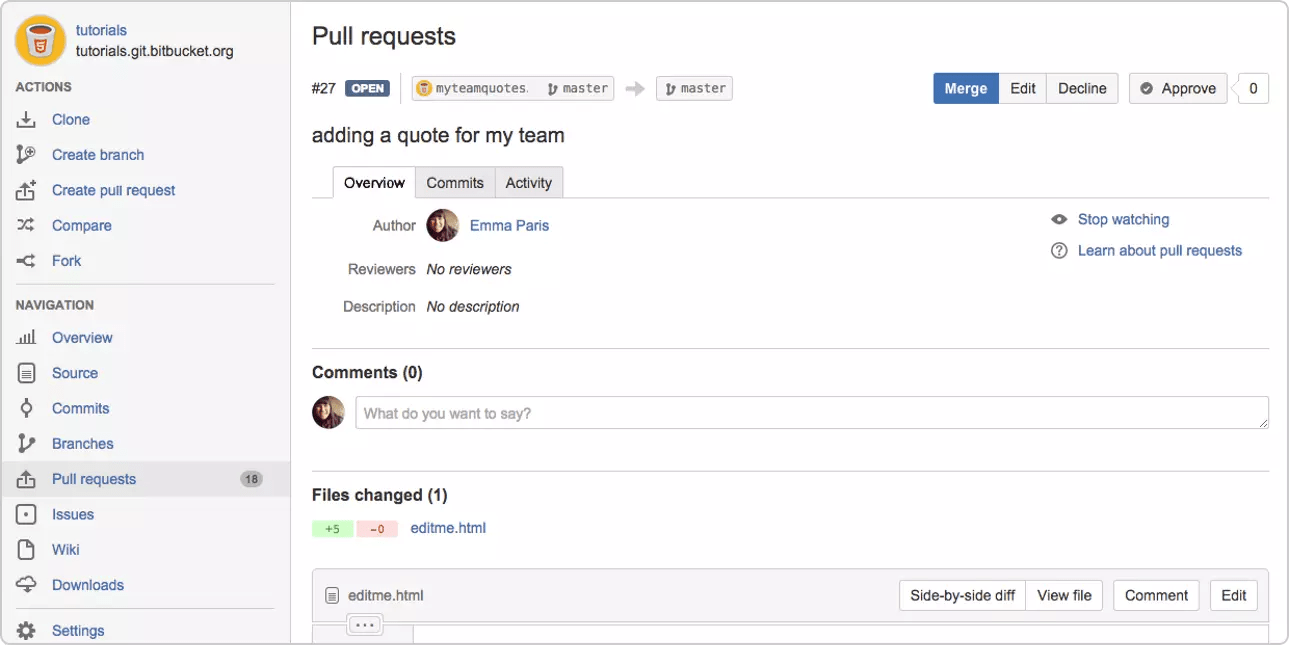This screenshot has width=1289, height=645.
Task: Select the Commits icon in sidebar
Action: (26, 408)
